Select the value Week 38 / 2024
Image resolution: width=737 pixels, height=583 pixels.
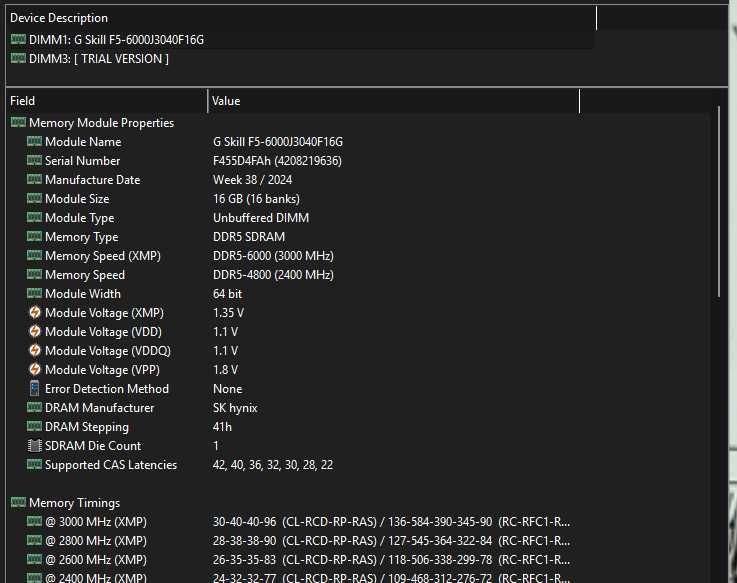point(252,180)
